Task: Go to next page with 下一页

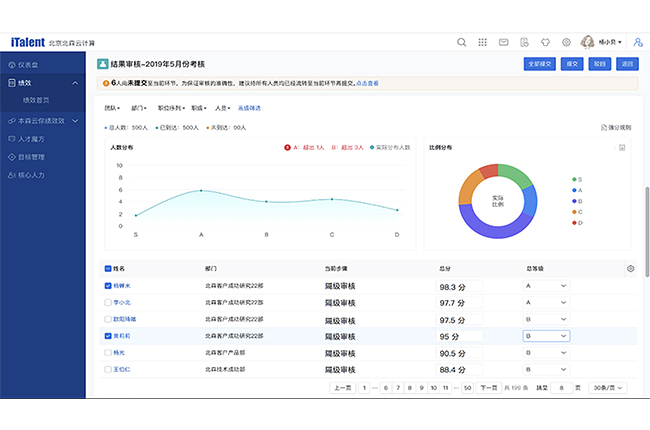Action: [x=489, y=388]
